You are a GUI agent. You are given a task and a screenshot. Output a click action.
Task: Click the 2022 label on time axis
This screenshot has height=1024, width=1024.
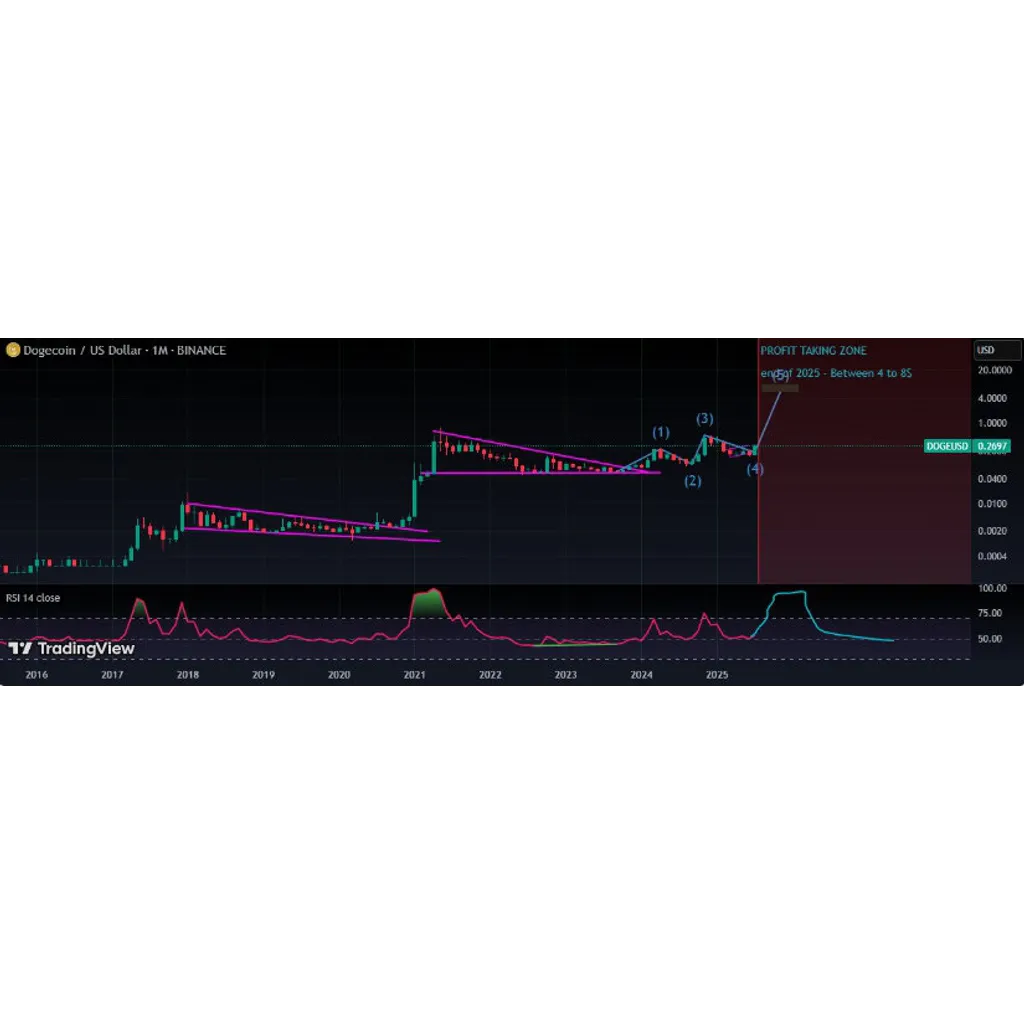click(x=490, y=675)
